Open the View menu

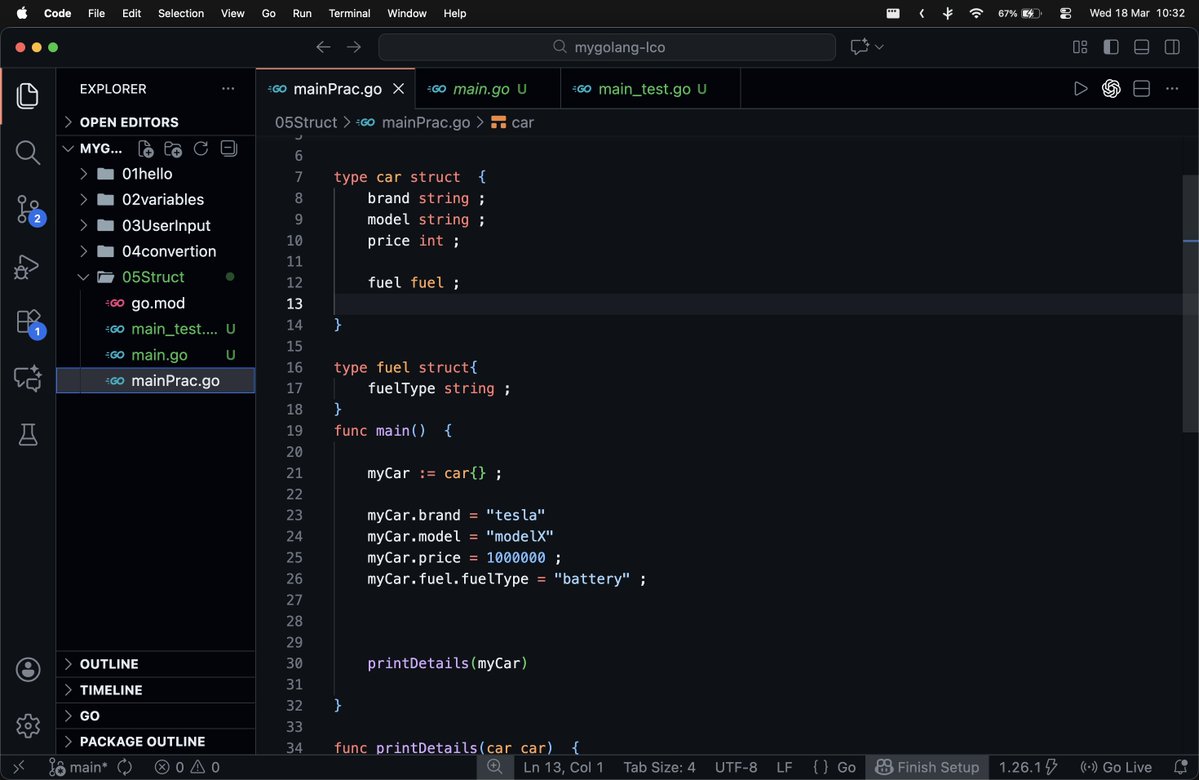click(x=232, y=13)
